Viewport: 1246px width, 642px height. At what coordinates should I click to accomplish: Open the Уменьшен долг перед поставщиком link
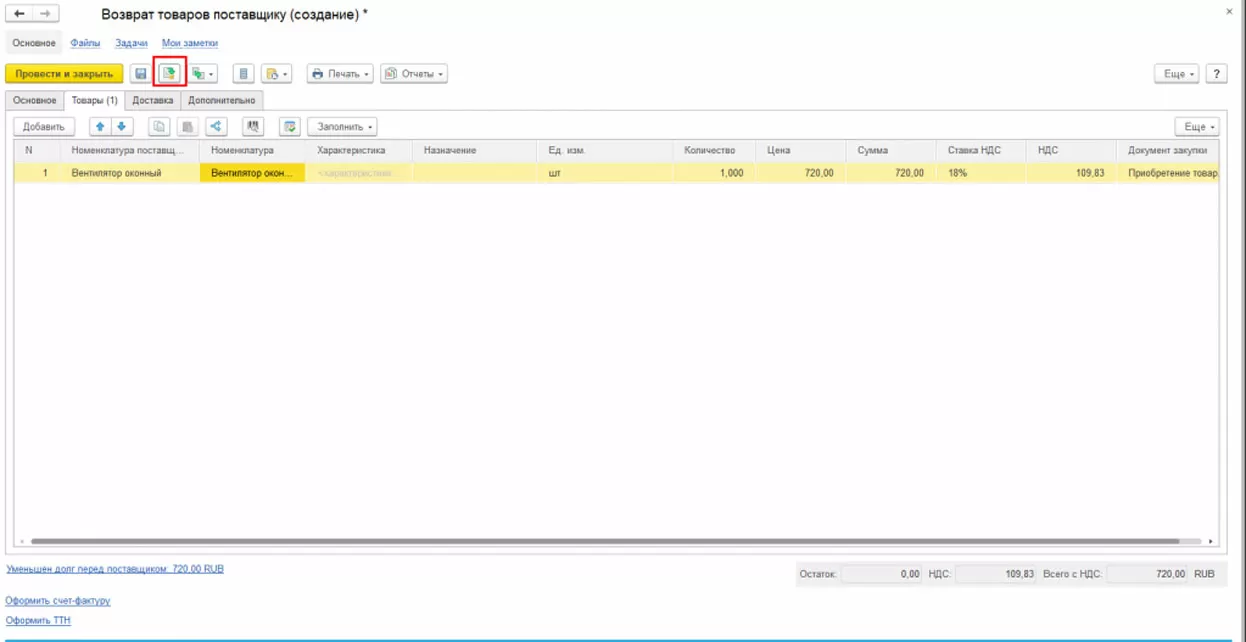point(115,569)
